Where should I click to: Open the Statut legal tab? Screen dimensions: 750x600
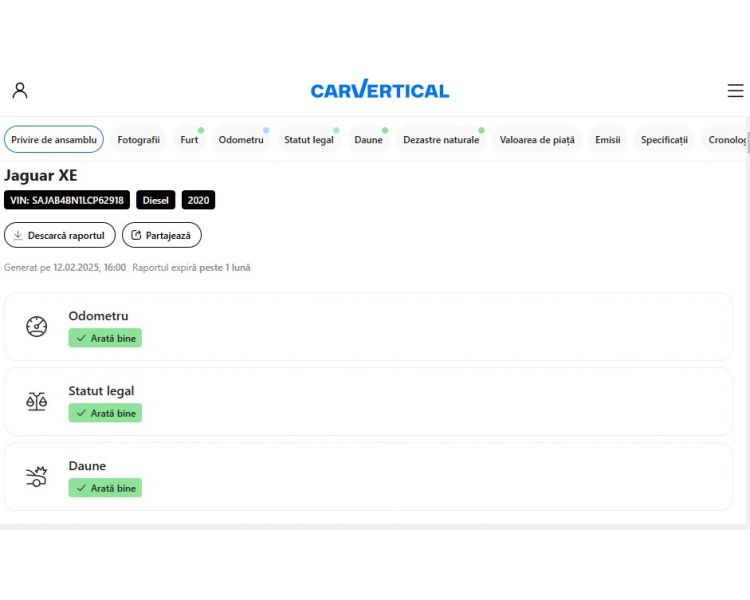[x=309, y=140]
